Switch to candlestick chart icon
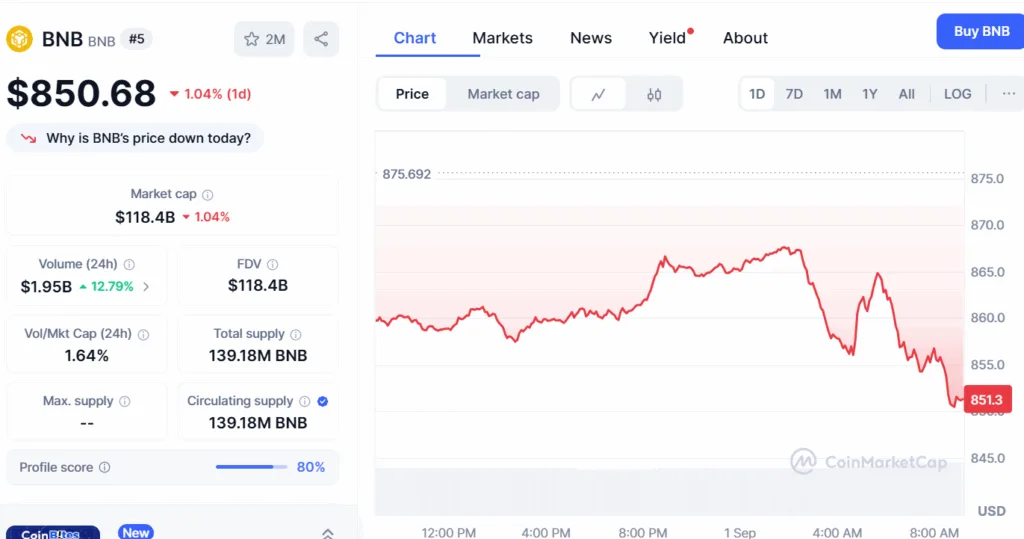The image size is (1024, 539). pyautogui.click(x=654, y=94)
